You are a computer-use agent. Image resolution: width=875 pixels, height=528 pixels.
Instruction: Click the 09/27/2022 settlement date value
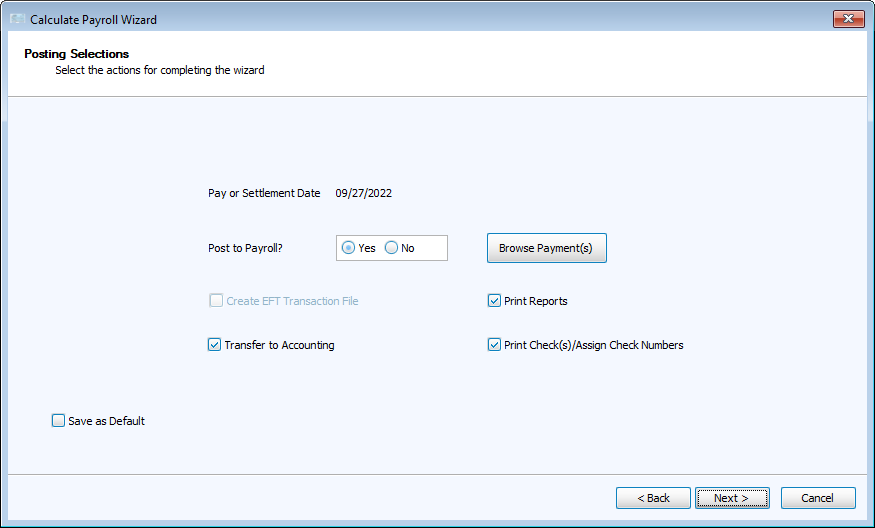363,193
